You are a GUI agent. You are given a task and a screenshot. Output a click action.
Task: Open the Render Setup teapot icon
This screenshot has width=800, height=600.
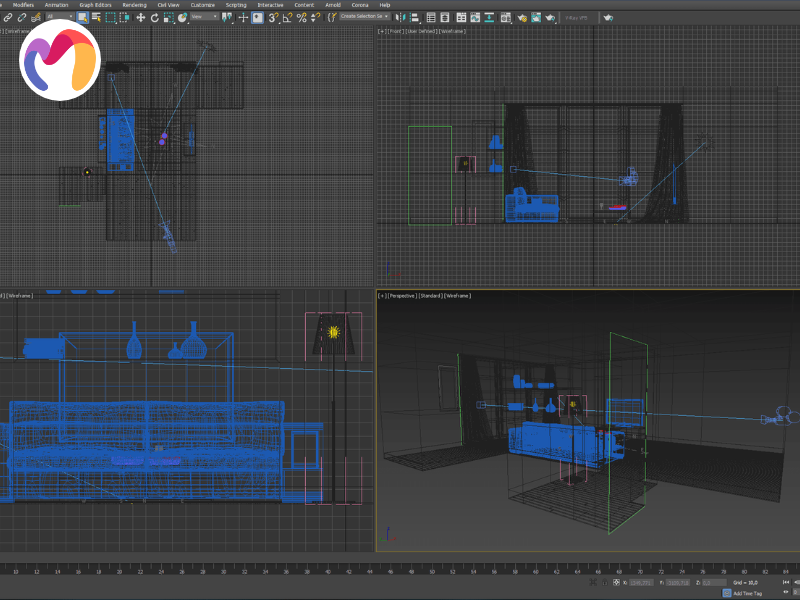click(x=521, y=17)
